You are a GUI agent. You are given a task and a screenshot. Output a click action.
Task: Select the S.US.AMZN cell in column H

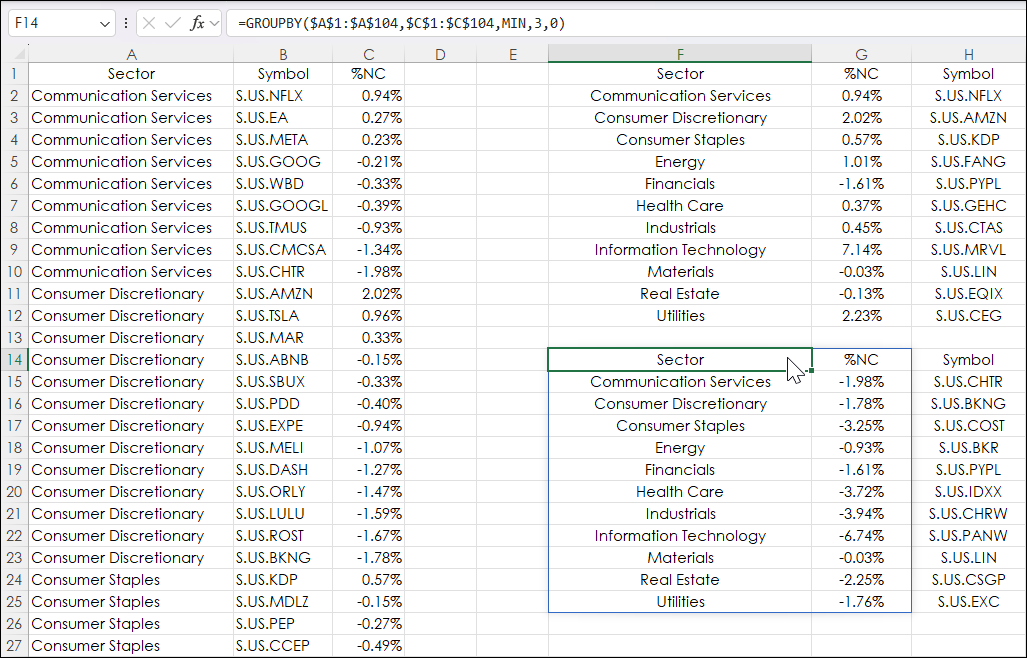point(968,118)
